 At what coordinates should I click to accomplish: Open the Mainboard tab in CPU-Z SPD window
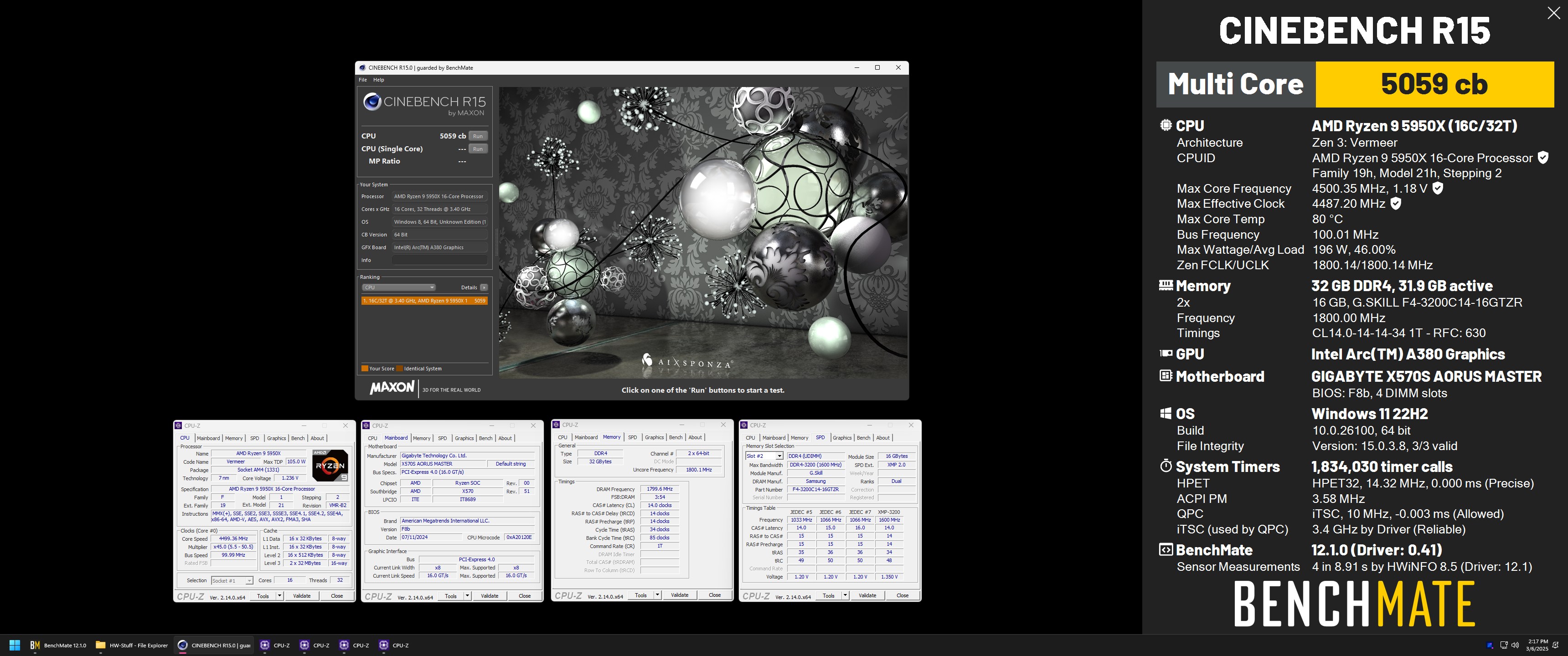(x=774, y=438)
